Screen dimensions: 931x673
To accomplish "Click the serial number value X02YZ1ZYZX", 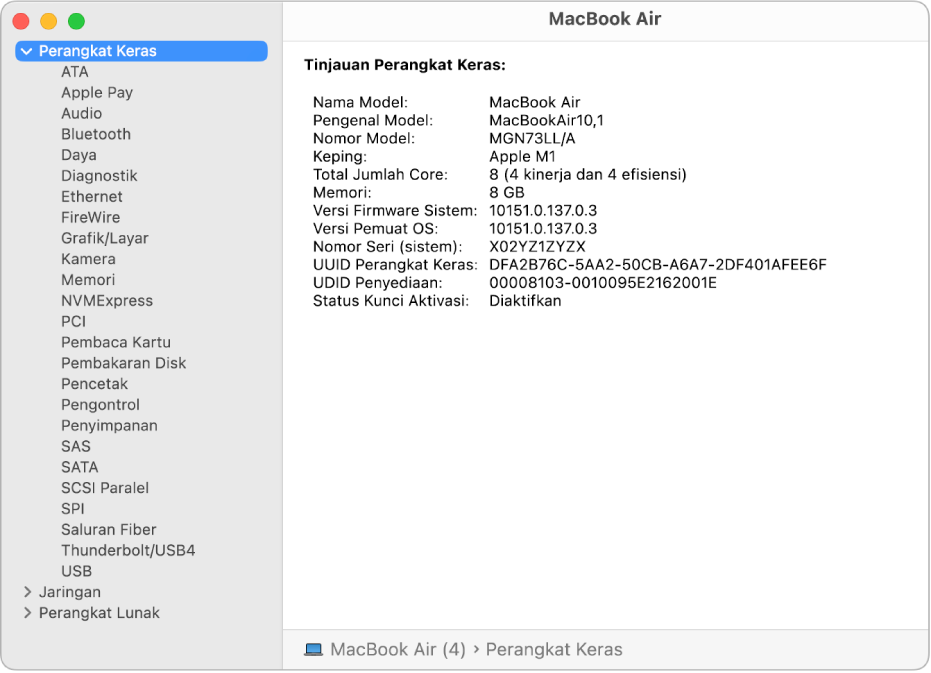I will pyautogui.click(x=537, y=247).
